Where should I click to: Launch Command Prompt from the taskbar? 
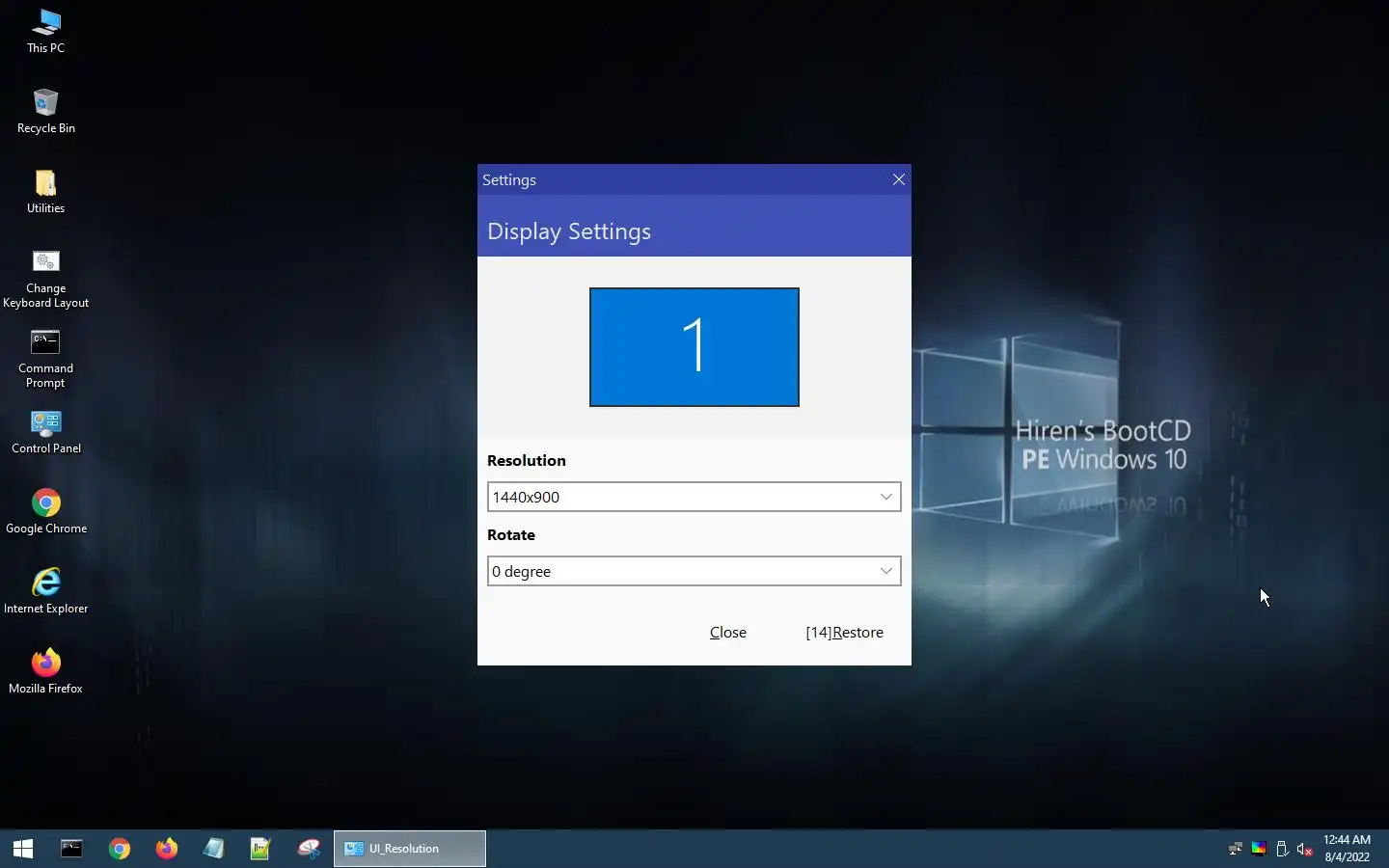[x=71, y=849]
